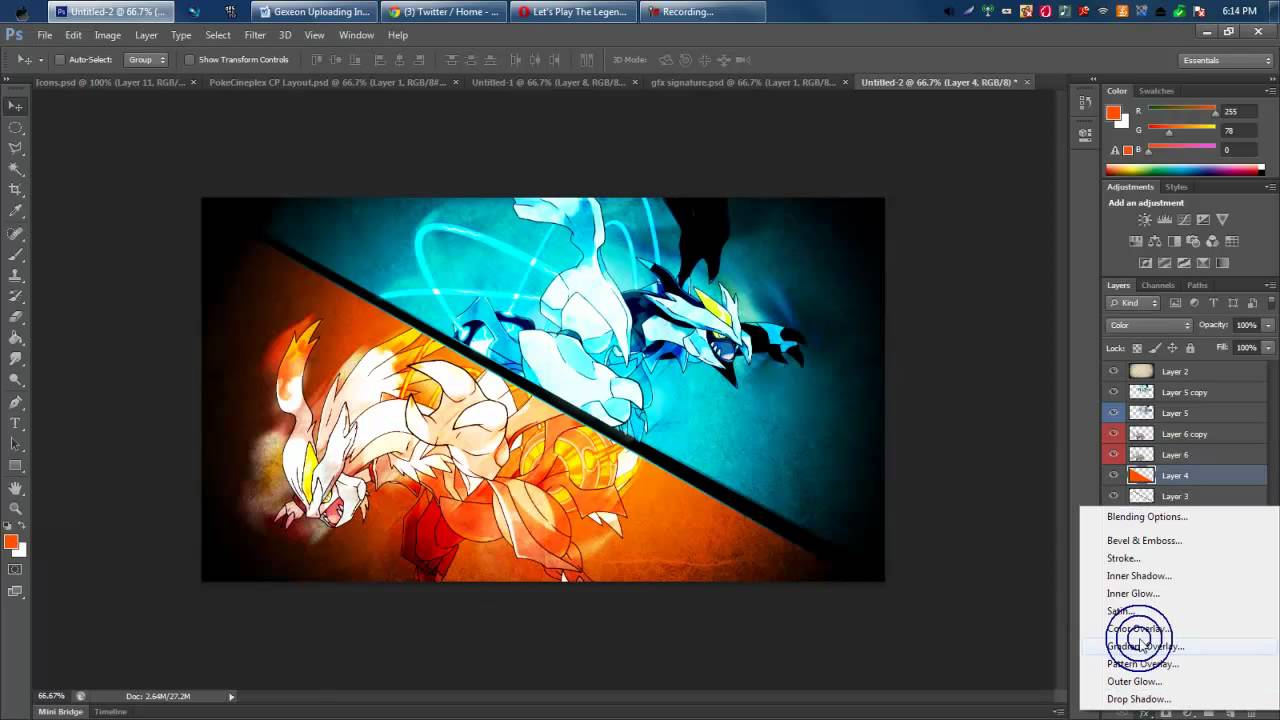Select the Path Selection tool
Viewport: 1280px width, 720px height.
15,444
